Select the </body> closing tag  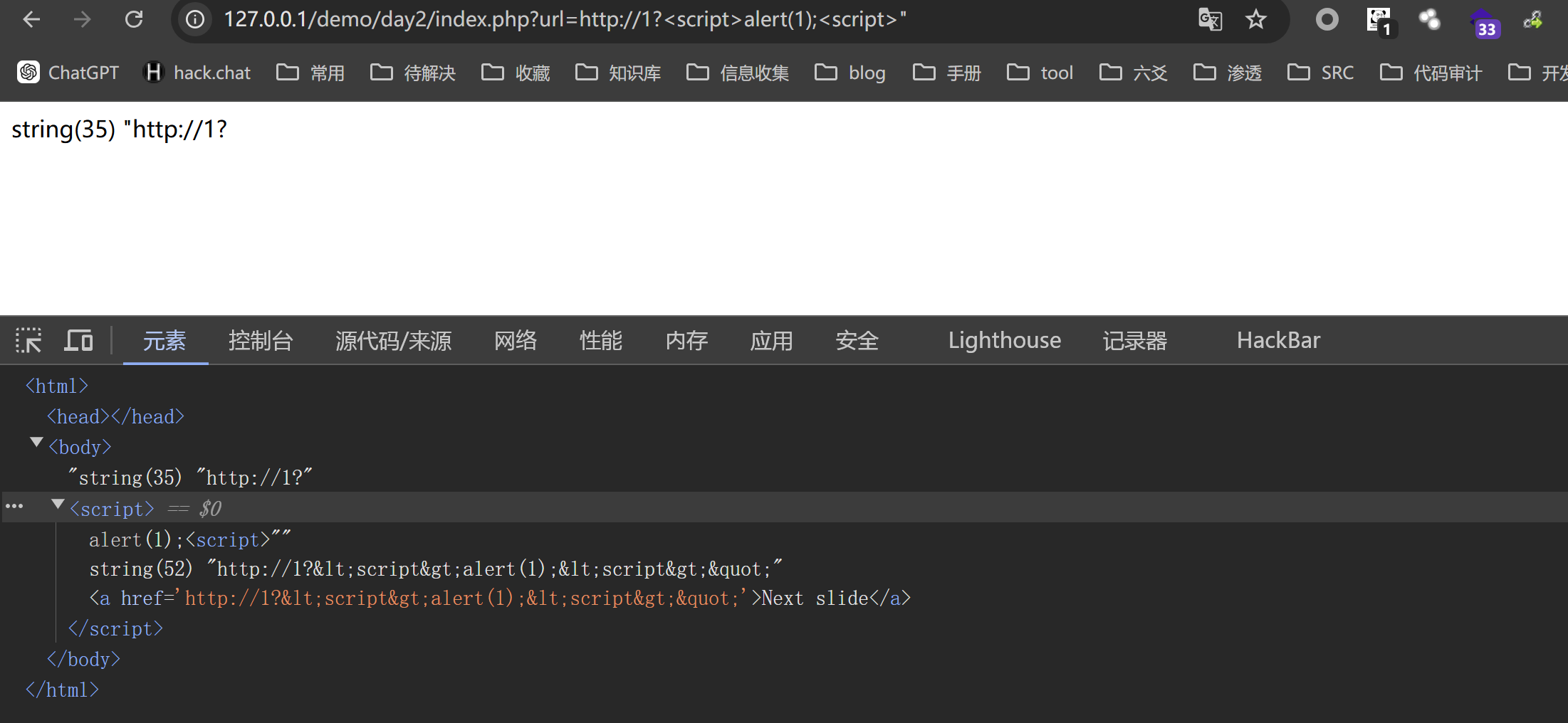point(83,660)
